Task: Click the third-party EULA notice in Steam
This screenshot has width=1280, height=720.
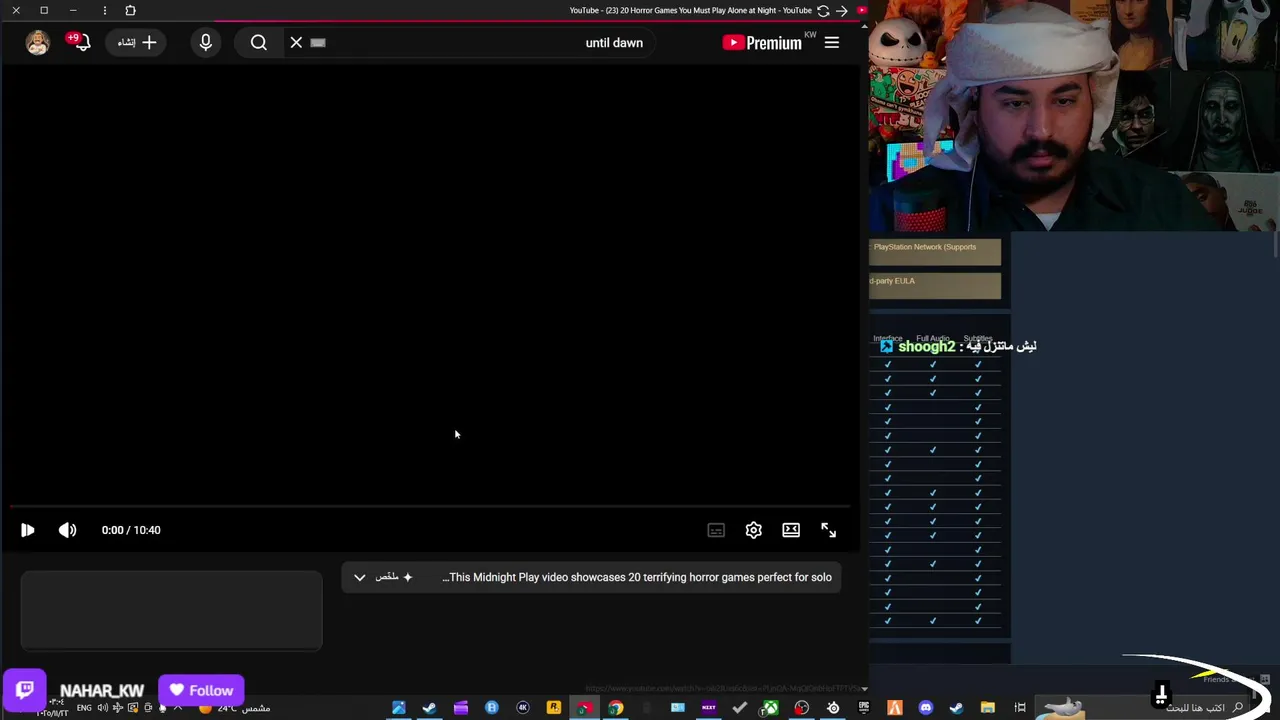Action: pos(934,286)
